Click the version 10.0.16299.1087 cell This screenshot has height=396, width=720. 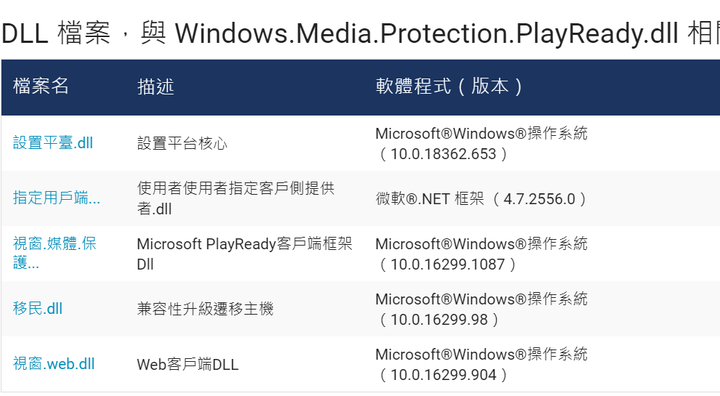click(x=481, y=254)
